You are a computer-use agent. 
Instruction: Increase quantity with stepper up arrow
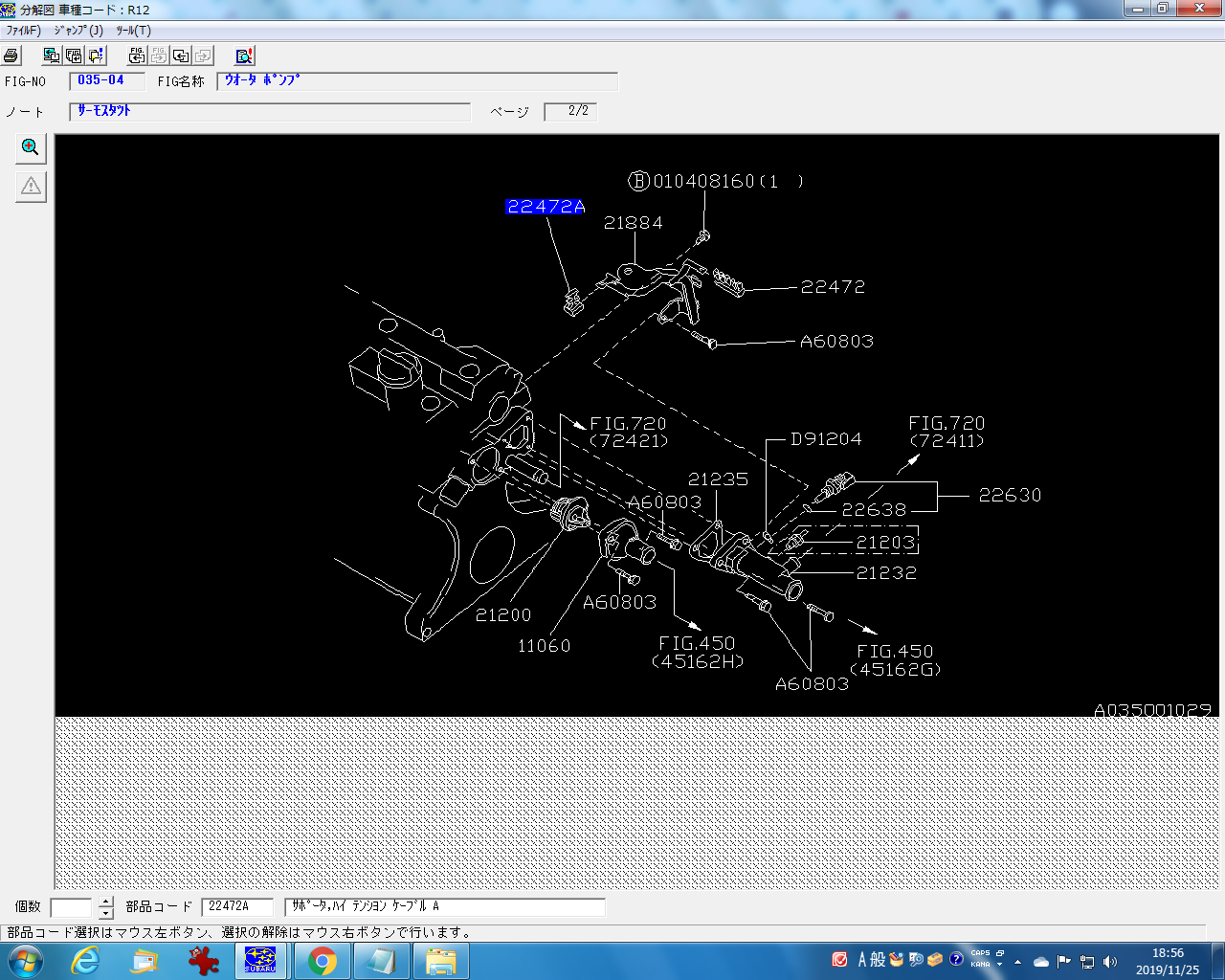click(106, 902)
